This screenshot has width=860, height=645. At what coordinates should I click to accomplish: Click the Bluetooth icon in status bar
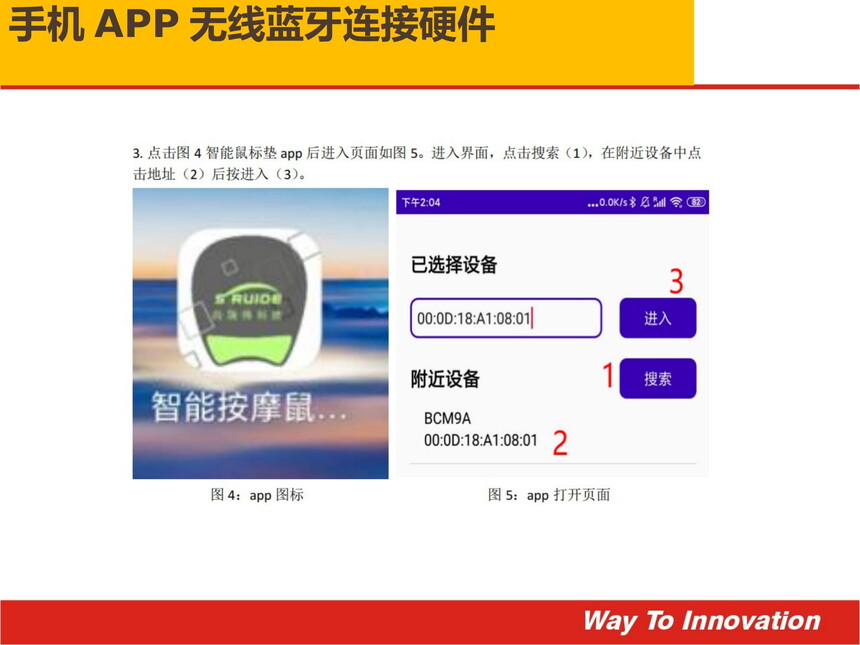coord(632,202)
